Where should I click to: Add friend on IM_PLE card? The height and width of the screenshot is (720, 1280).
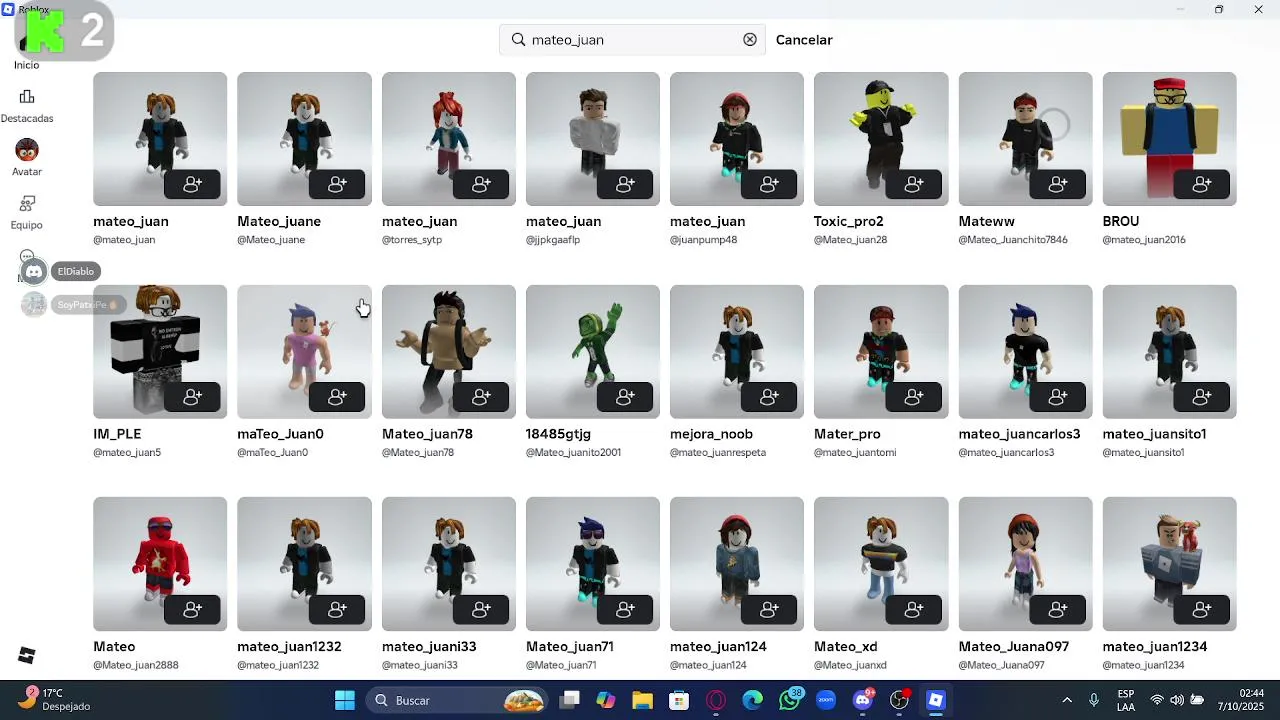(x=193, y=397)
